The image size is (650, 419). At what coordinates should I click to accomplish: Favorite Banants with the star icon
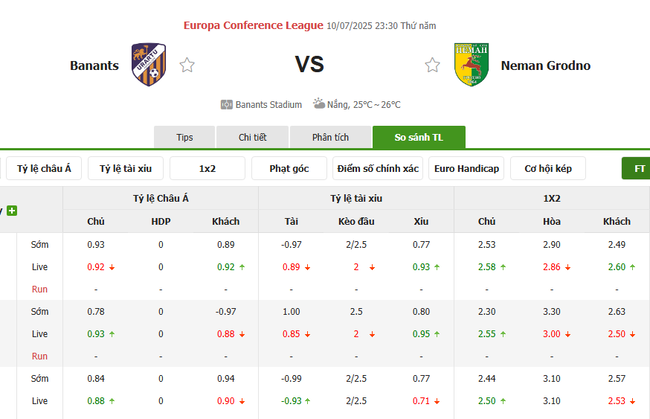(187, 66)
